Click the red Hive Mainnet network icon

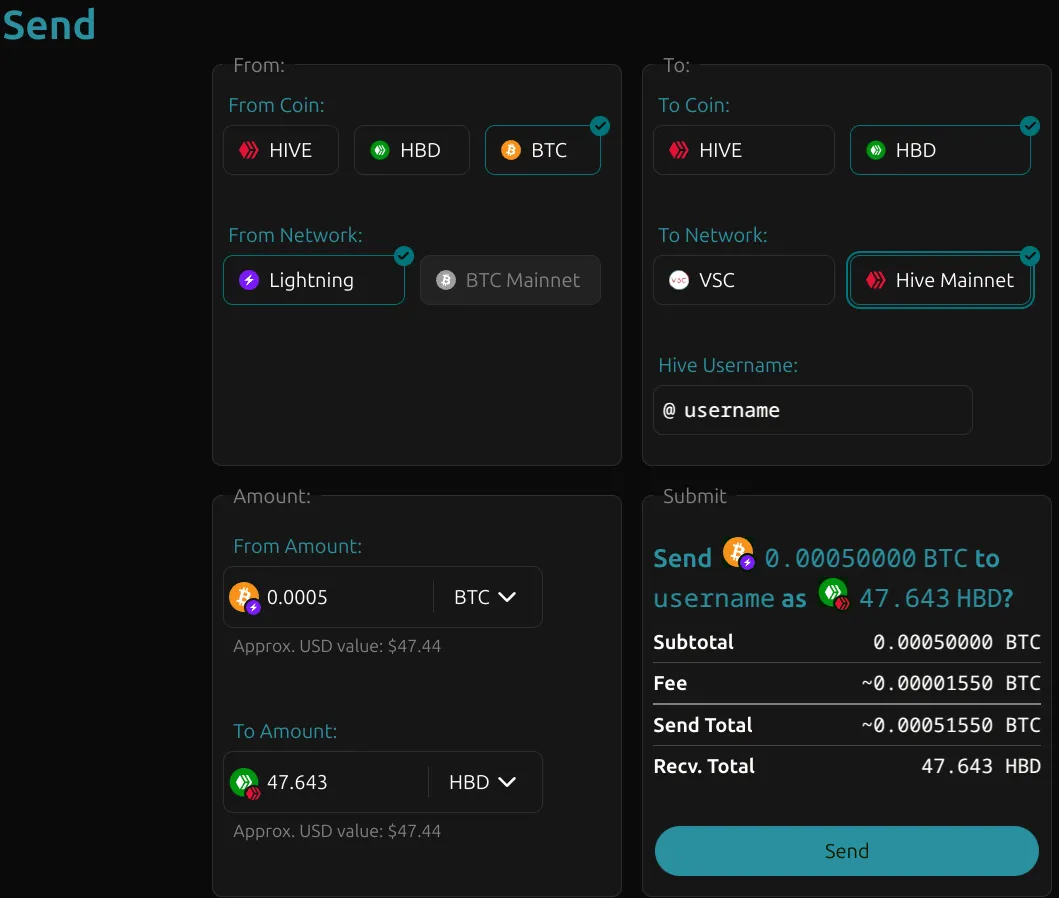pos(876,280)
